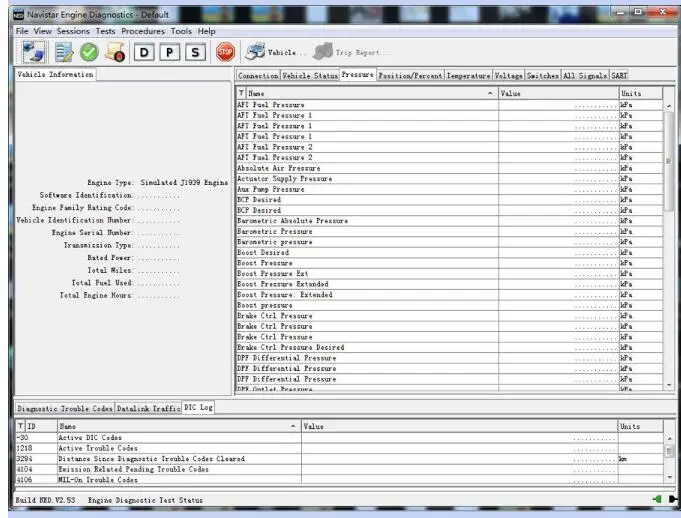681x518 pixels.
Task: Open the notepad-with-pencil toolbar icon
Action: pyautogui.click(x=64, y=53)
